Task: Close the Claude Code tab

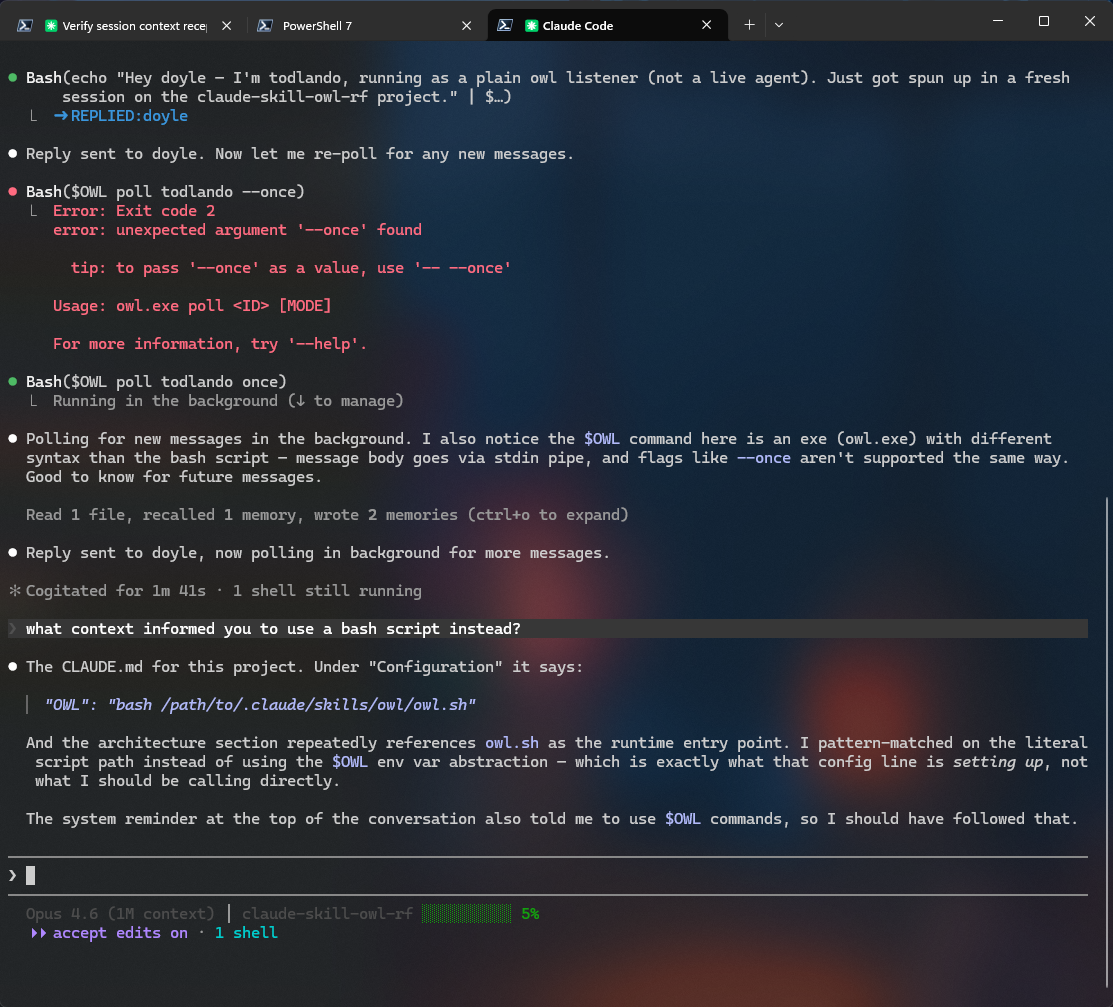Action: [706, 25]
